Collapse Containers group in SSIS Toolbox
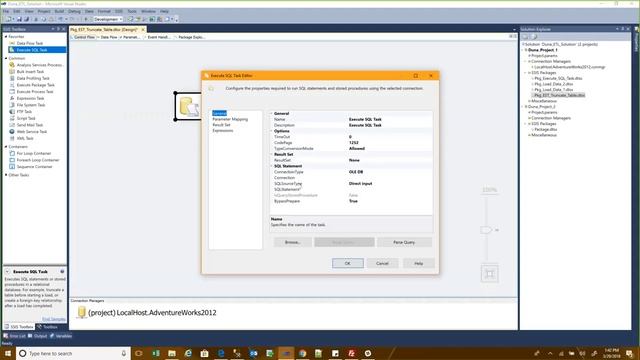This screenshot has height=360, width=640. 6,147
